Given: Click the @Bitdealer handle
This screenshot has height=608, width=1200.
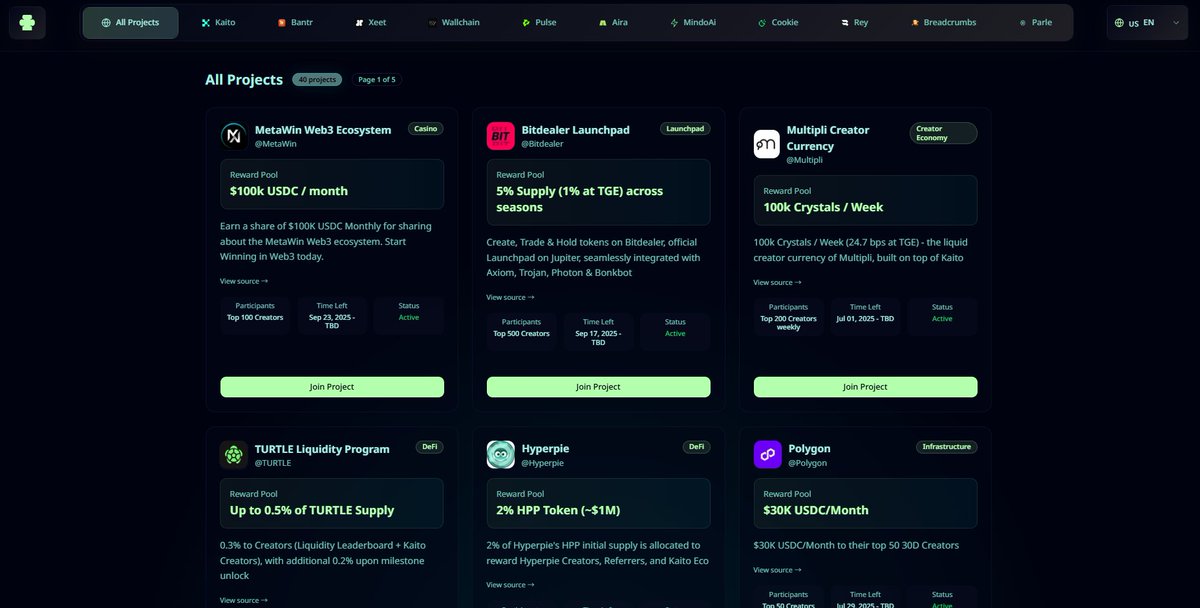Looking at the screenshot, I should [542, 144].
